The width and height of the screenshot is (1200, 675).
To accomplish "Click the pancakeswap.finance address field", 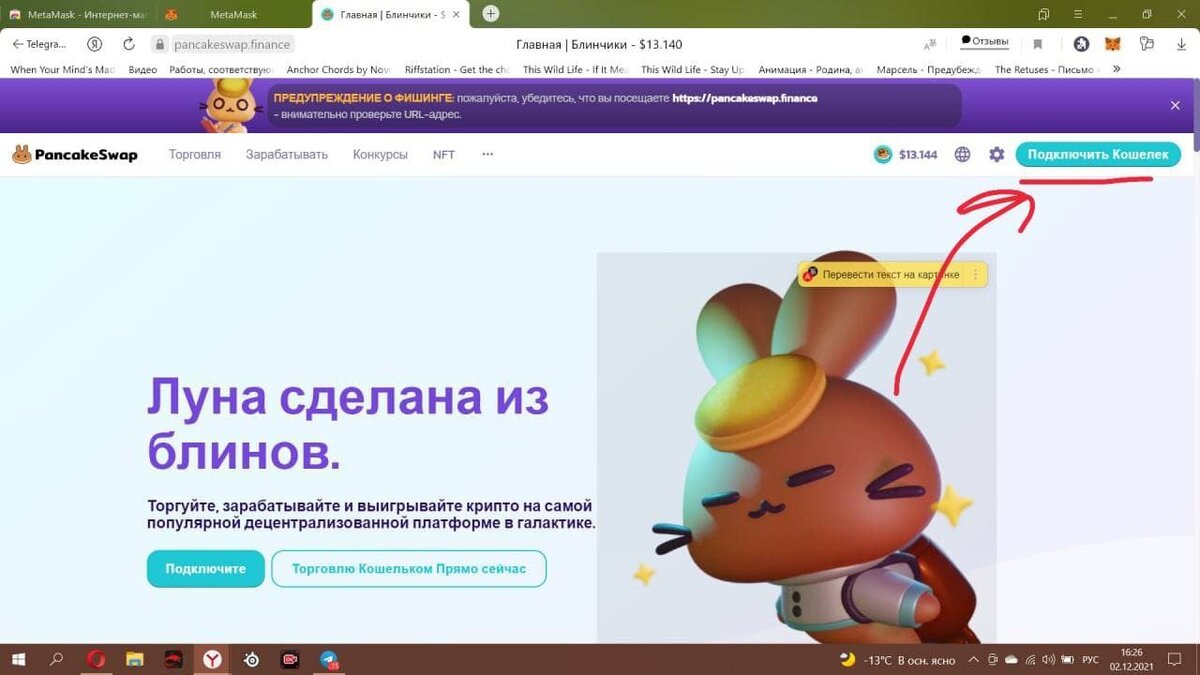I will pyautogui.click(x=232, y=44).
